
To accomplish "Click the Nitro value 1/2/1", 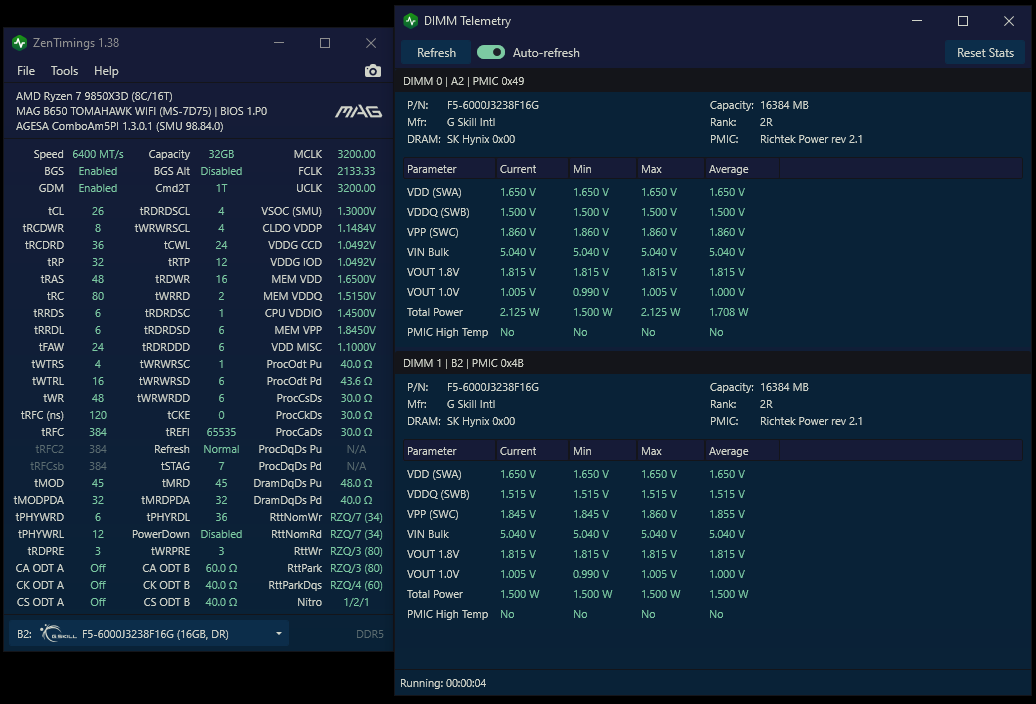I will point(356,602).
